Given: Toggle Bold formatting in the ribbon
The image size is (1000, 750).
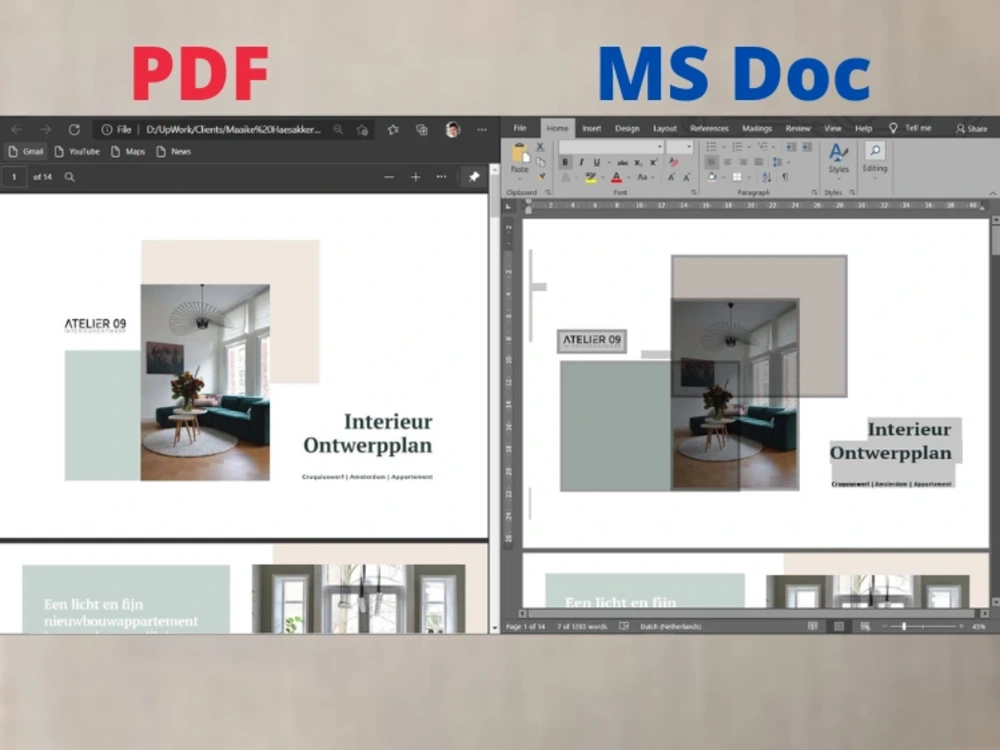Looking at the screenshot, I should coord(565,162).
